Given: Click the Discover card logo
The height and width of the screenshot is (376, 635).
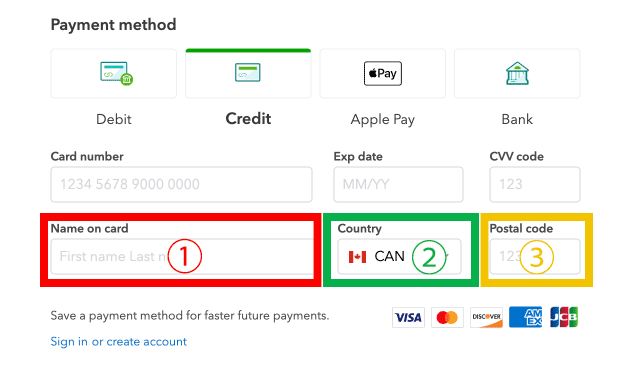Looking at the screenshot, I should [486, 317].
